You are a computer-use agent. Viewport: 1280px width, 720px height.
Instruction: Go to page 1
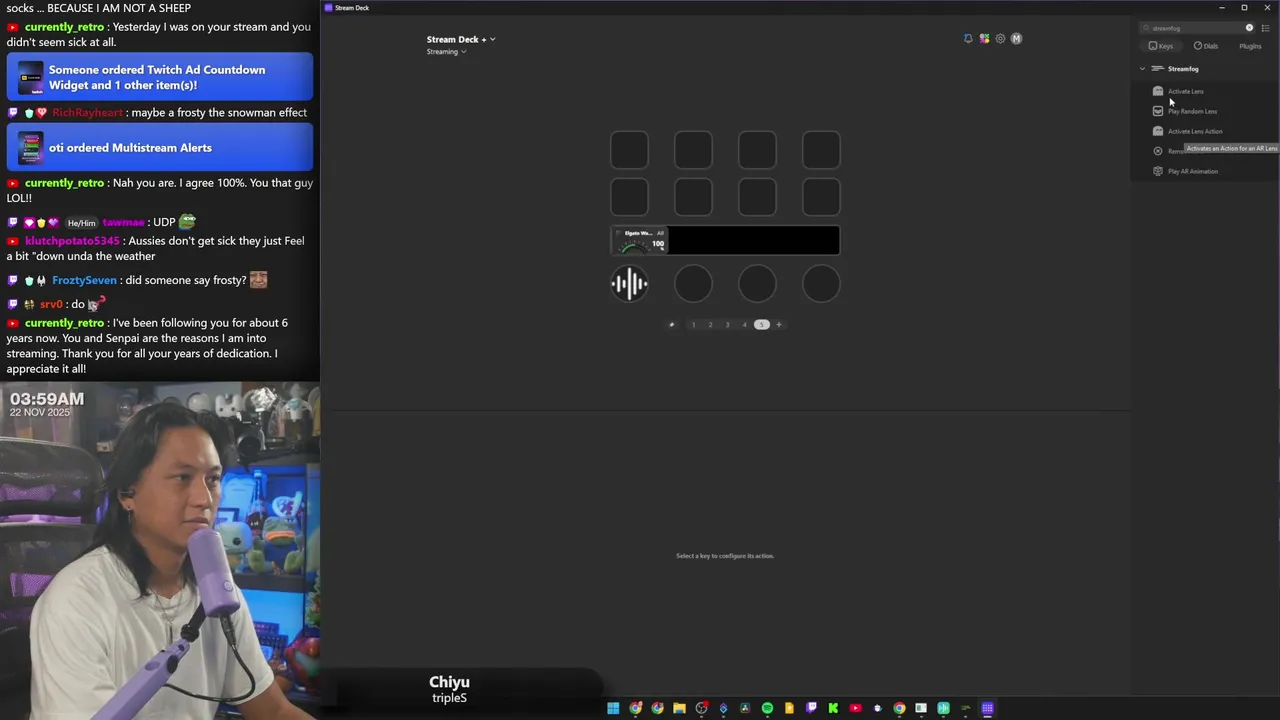693,324
